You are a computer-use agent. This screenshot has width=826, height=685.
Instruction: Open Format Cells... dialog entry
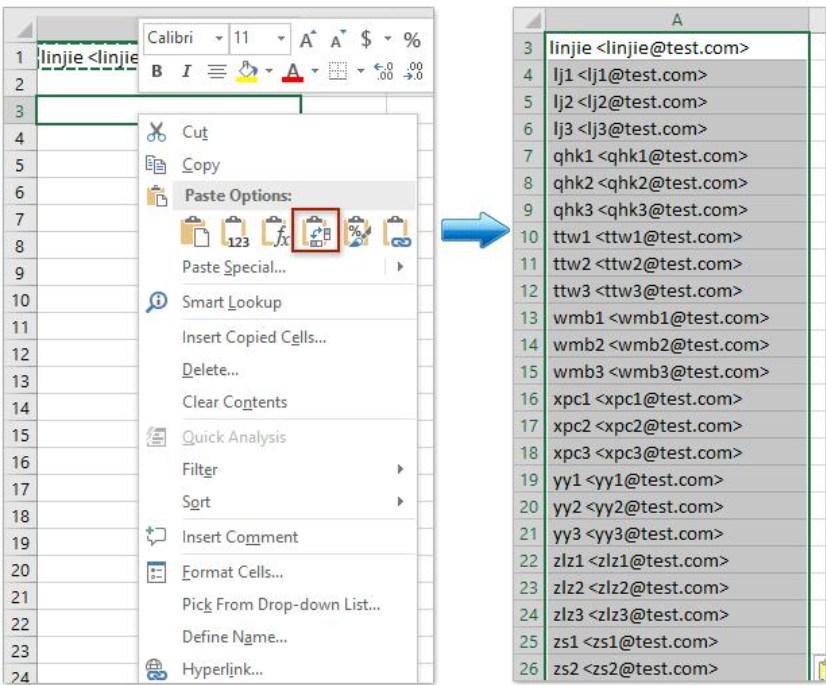click(x=279, y=572)
